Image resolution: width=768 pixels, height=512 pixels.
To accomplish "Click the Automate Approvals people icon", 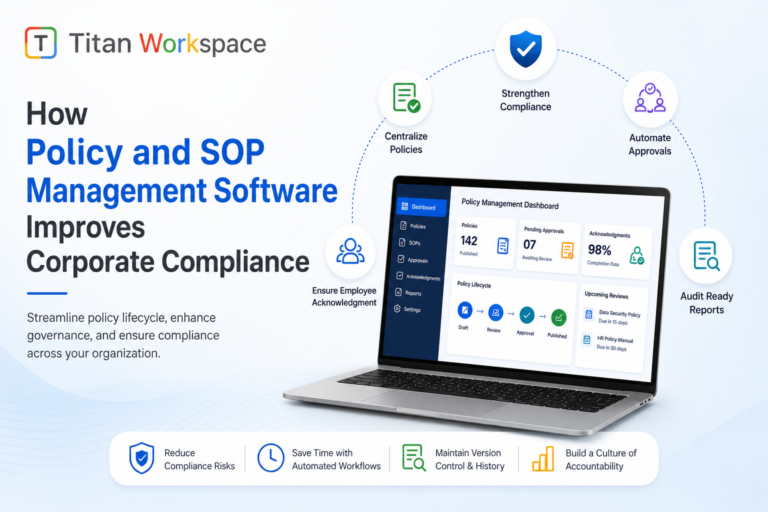I will click(650, 98).
